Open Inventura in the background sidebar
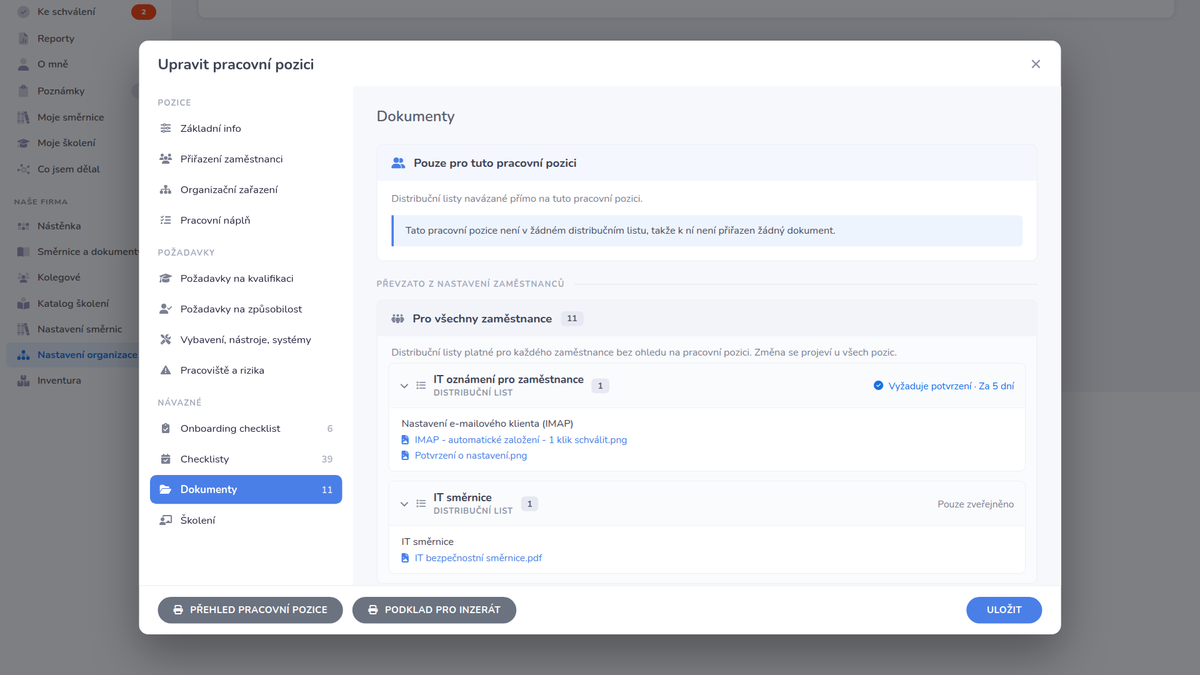This screenshot has width=1200, height=675. click(x=59, y=381)
